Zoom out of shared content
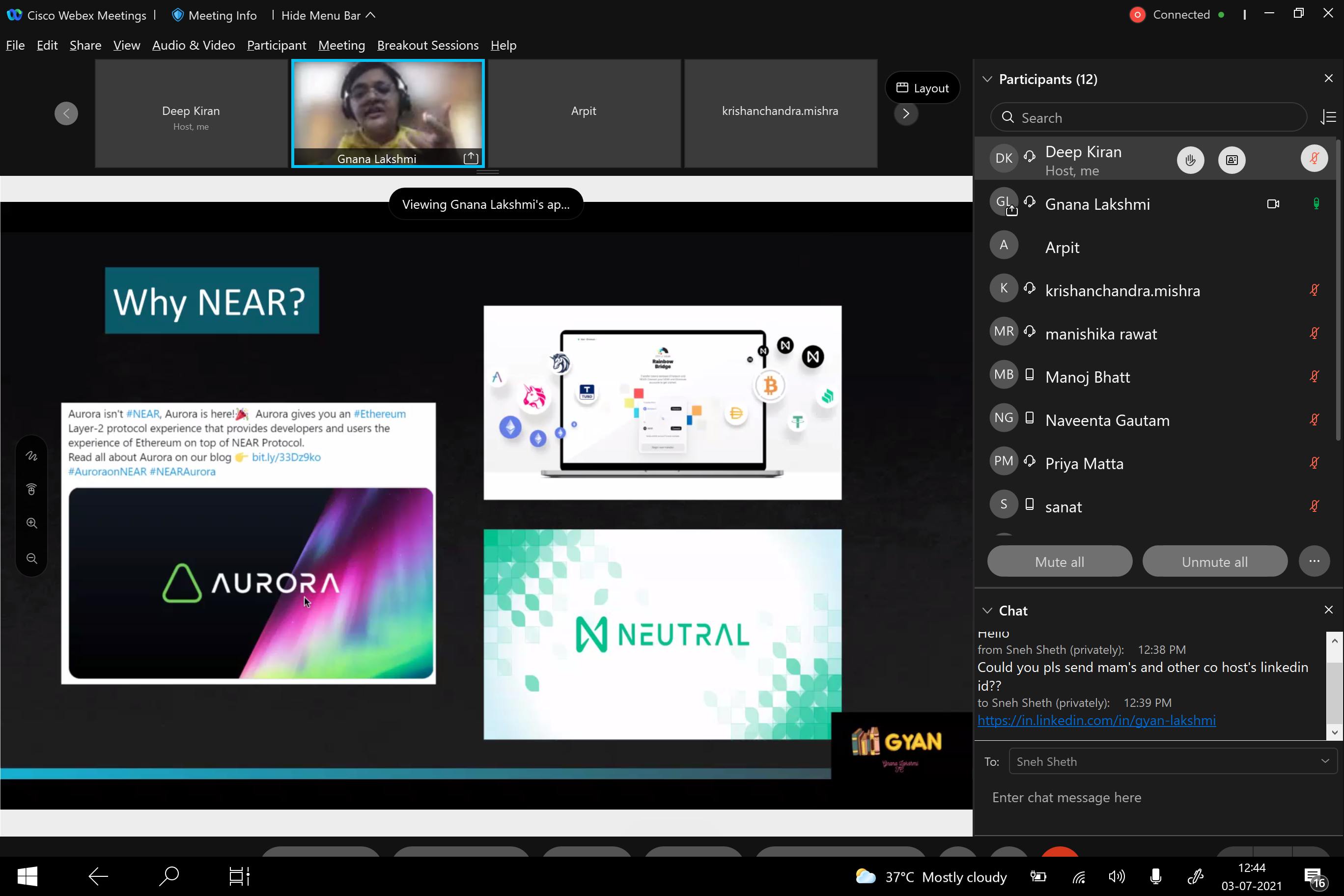Screen dimensions: 1344x896 [x=32, y=559]
